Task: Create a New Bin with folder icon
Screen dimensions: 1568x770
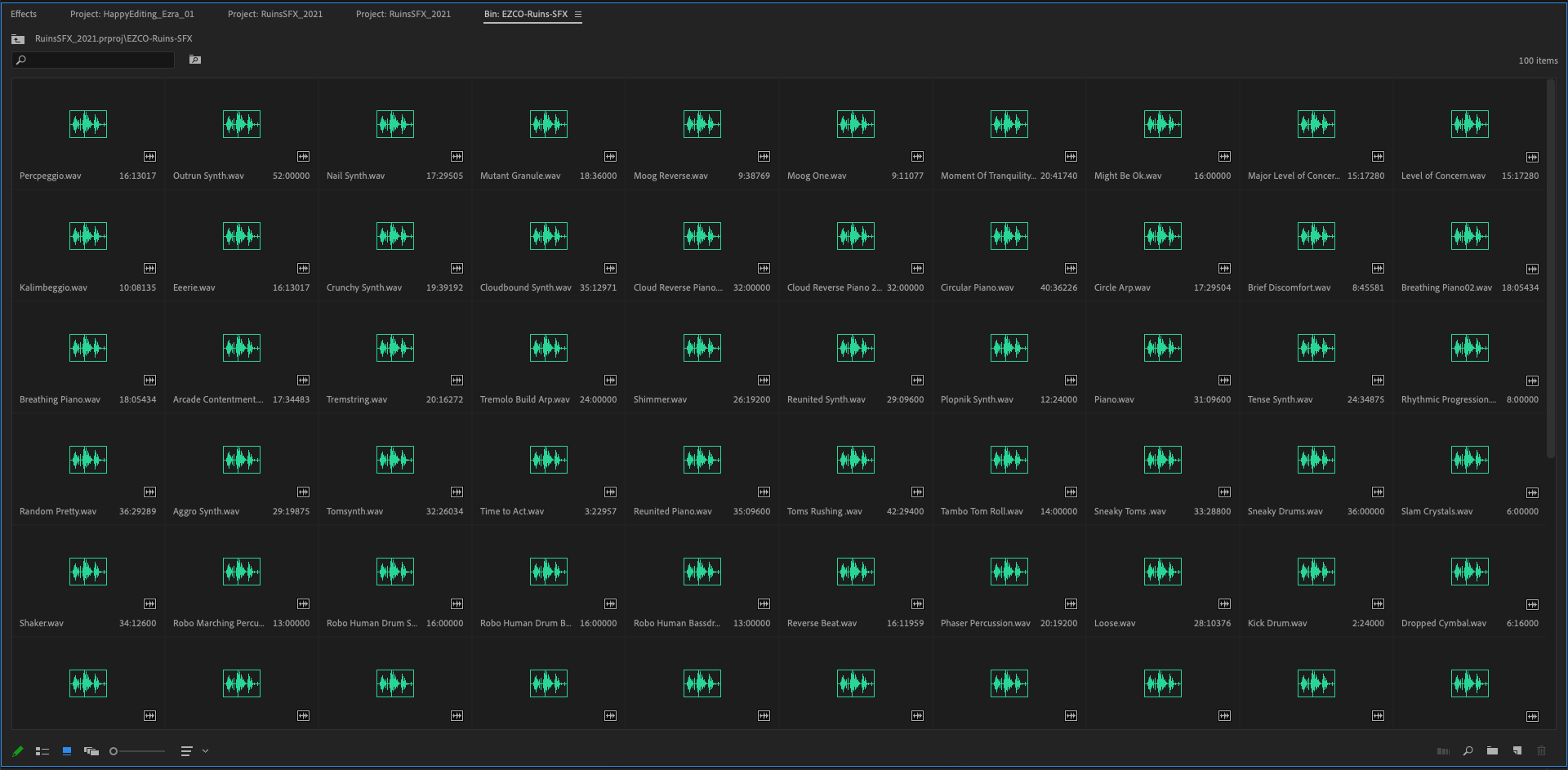Action: (x=1492, y=751)
